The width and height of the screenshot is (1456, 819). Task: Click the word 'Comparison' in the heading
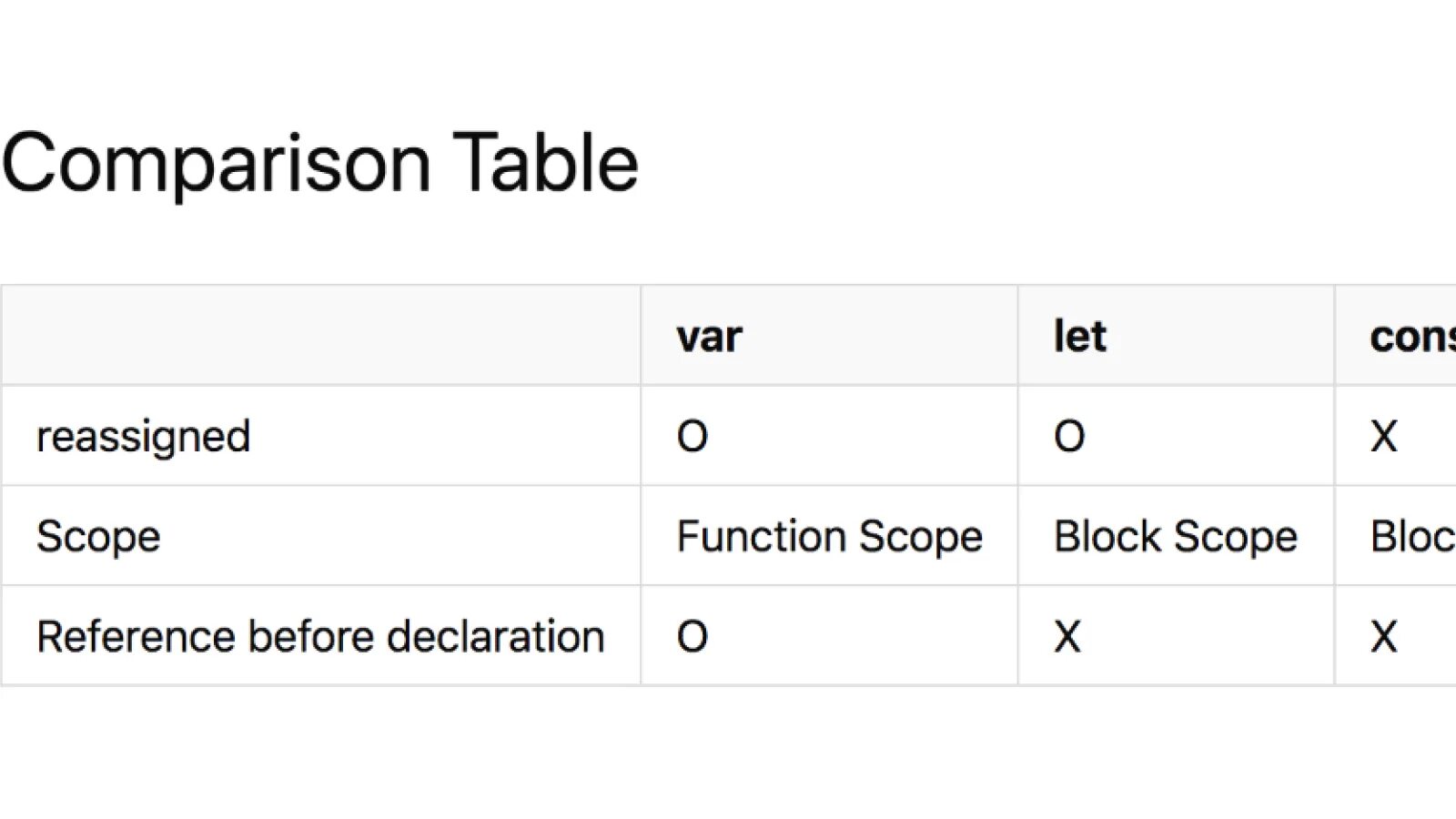tap(216, 164)
